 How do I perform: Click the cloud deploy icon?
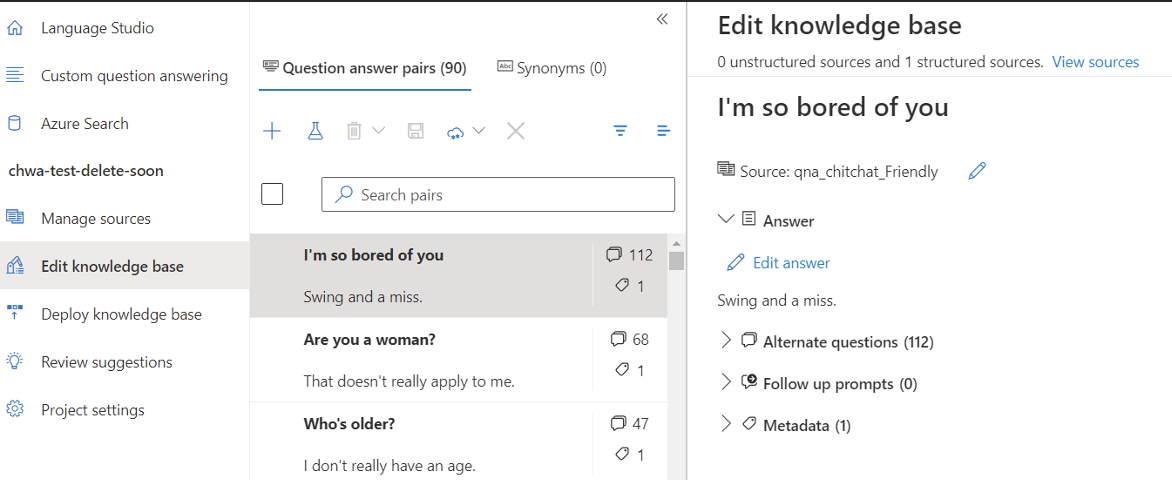(x=457, y=132)
